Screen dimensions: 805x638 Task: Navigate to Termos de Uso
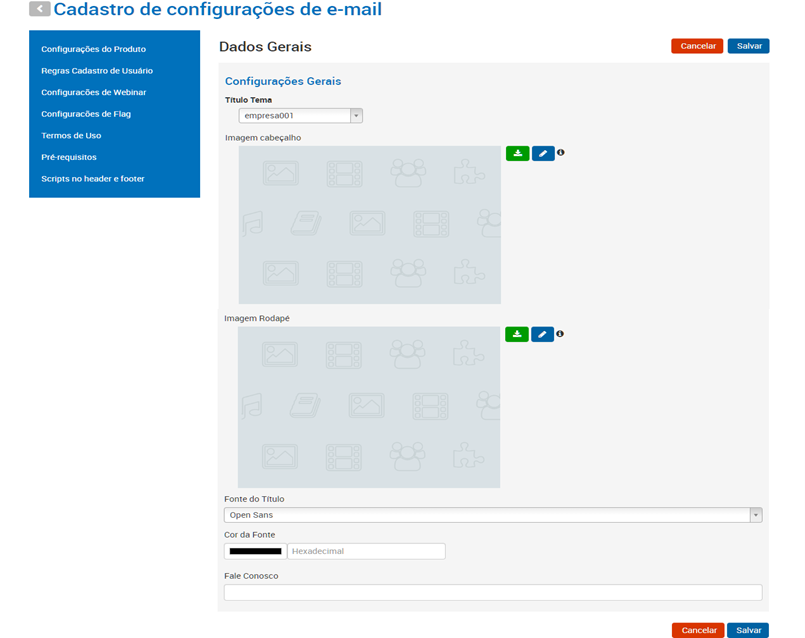point(71,136)
